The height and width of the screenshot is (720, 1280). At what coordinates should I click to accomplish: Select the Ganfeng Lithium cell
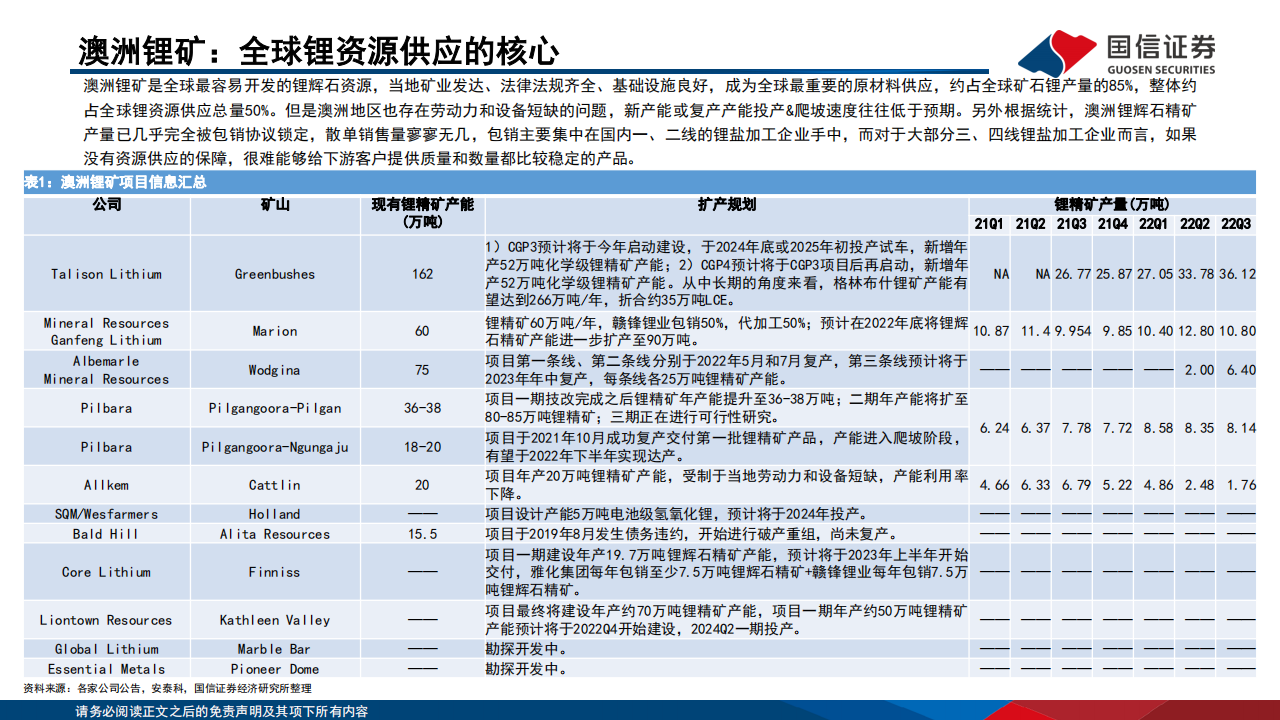(x=107, y=340)
